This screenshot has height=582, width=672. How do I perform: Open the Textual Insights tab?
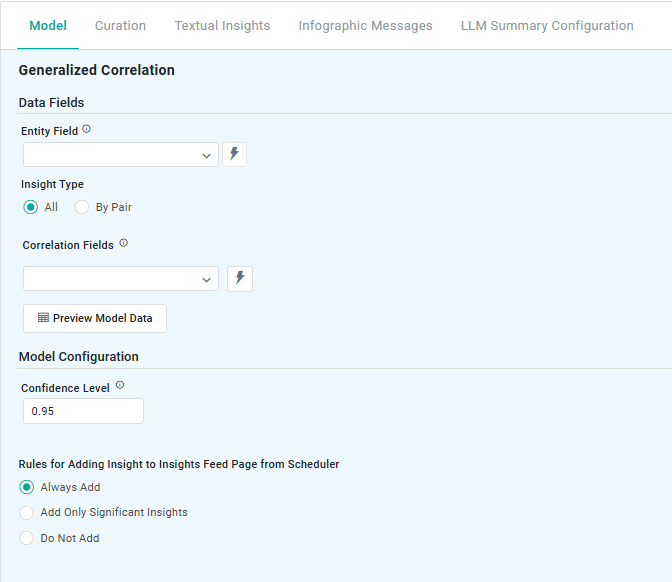point(222,26)
